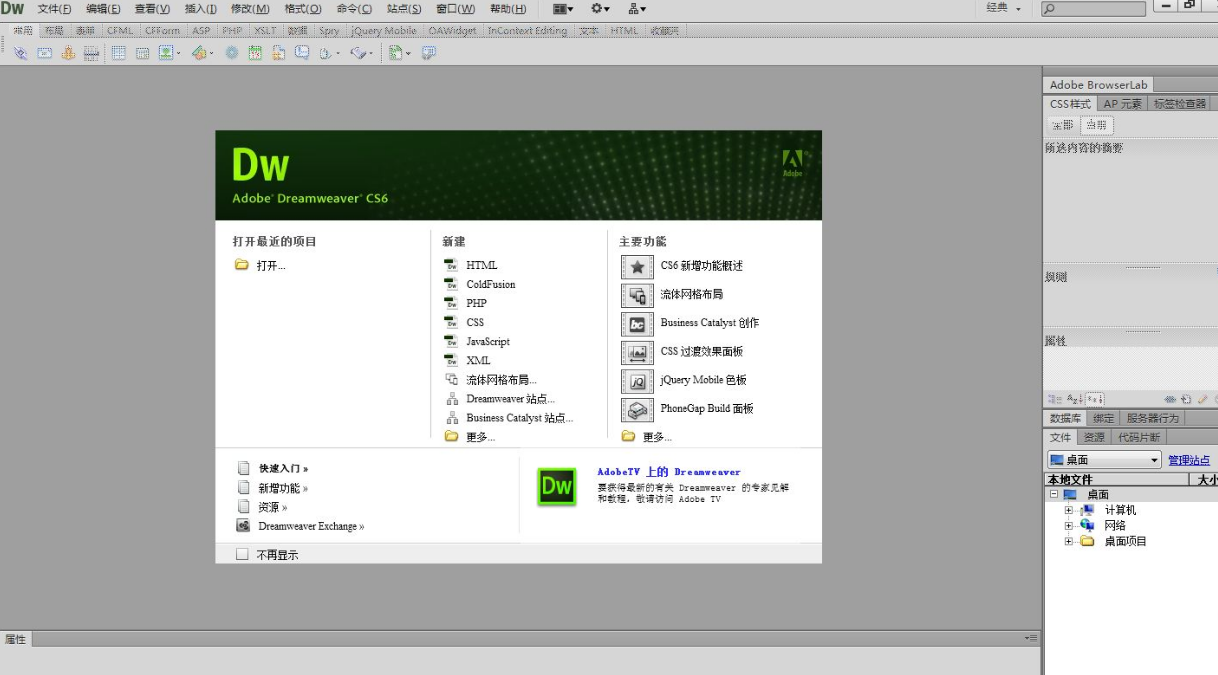Image resolution: width=1218 pixels, height=675 pixels.
Task: Click the 管理站点 link
Action: click(1189, 460)
